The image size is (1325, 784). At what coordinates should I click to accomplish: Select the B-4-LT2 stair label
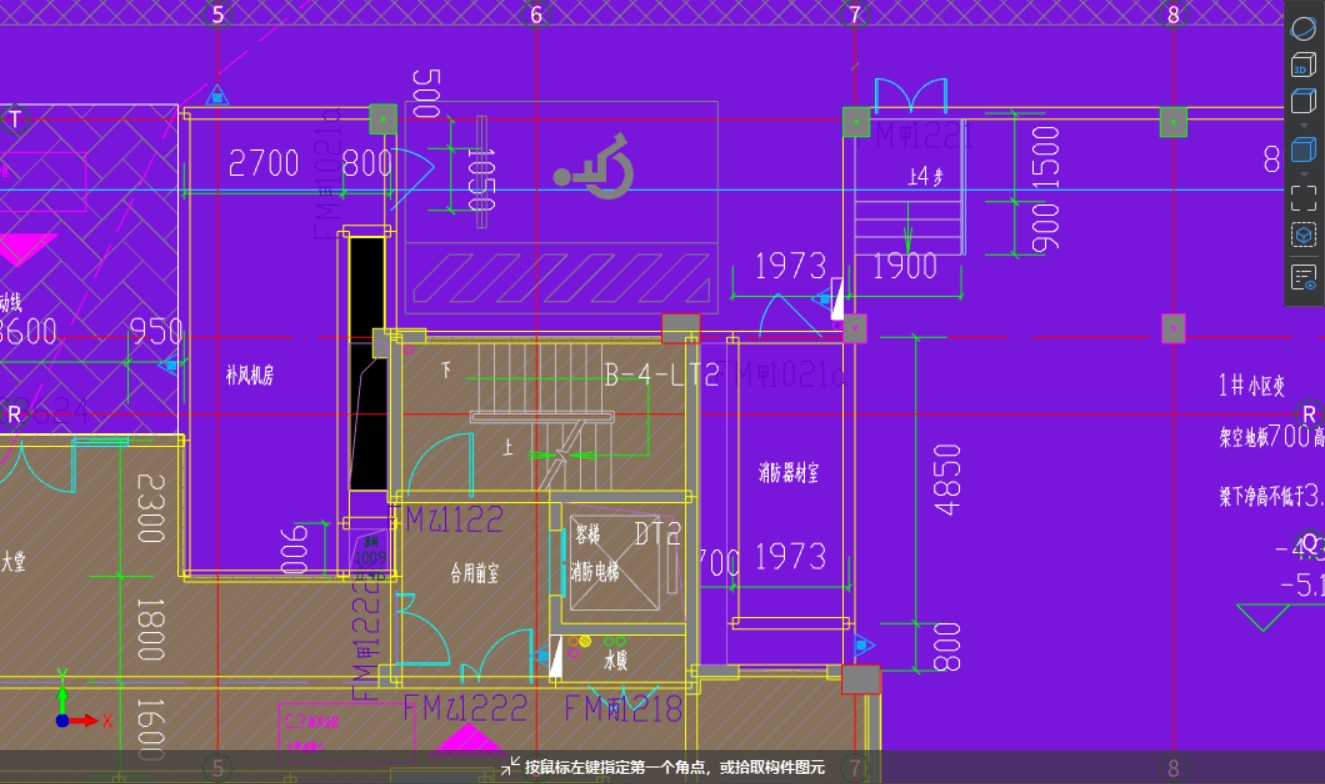pyautogui.click(x=662, y=375)
